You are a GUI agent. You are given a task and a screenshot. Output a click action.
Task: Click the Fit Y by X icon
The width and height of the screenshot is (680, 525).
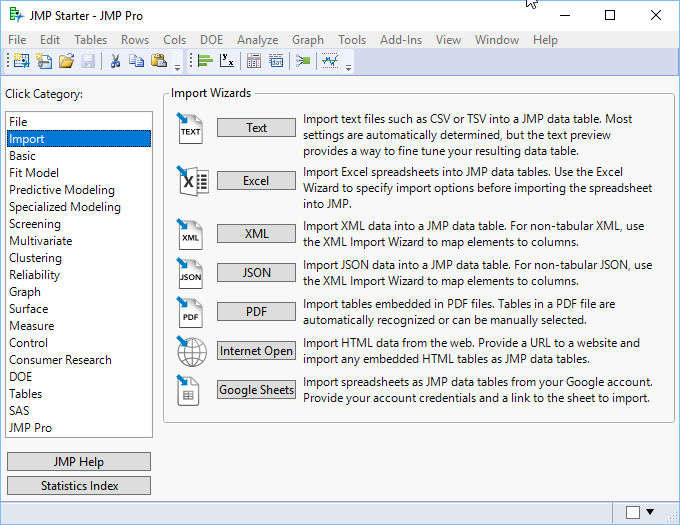coord(227,61)
